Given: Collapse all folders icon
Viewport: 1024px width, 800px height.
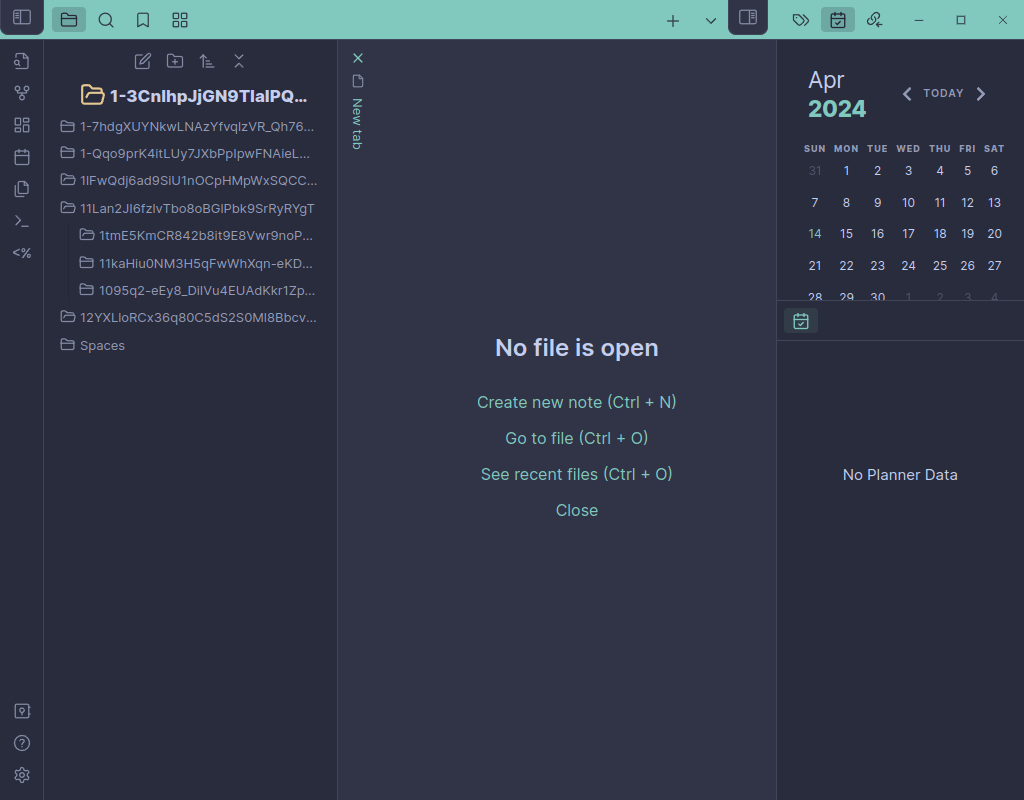Looking at the screenshot, I should click(238, 61).
